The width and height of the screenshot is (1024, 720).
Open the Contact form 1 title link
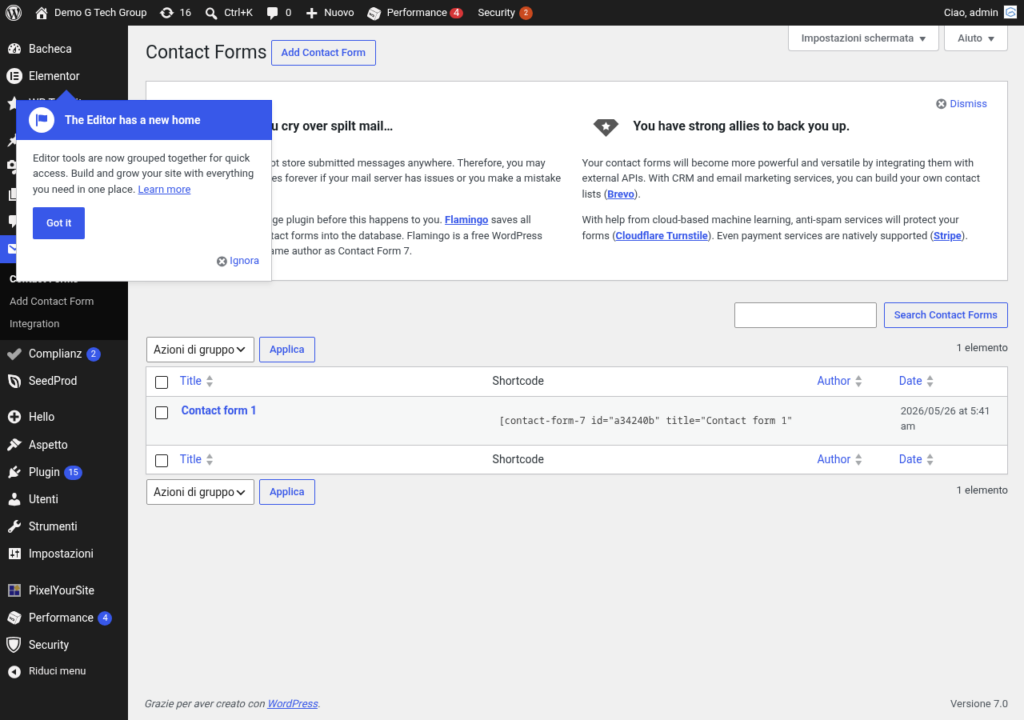point(218,410)
